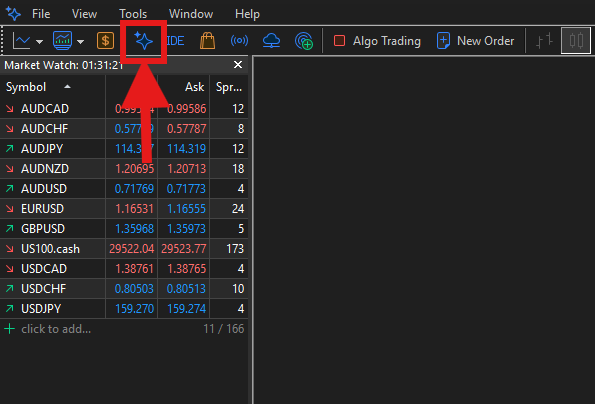595x404 pixels.
Task: Open the Signals broadcast icon
Action: (x=239, y=40)
